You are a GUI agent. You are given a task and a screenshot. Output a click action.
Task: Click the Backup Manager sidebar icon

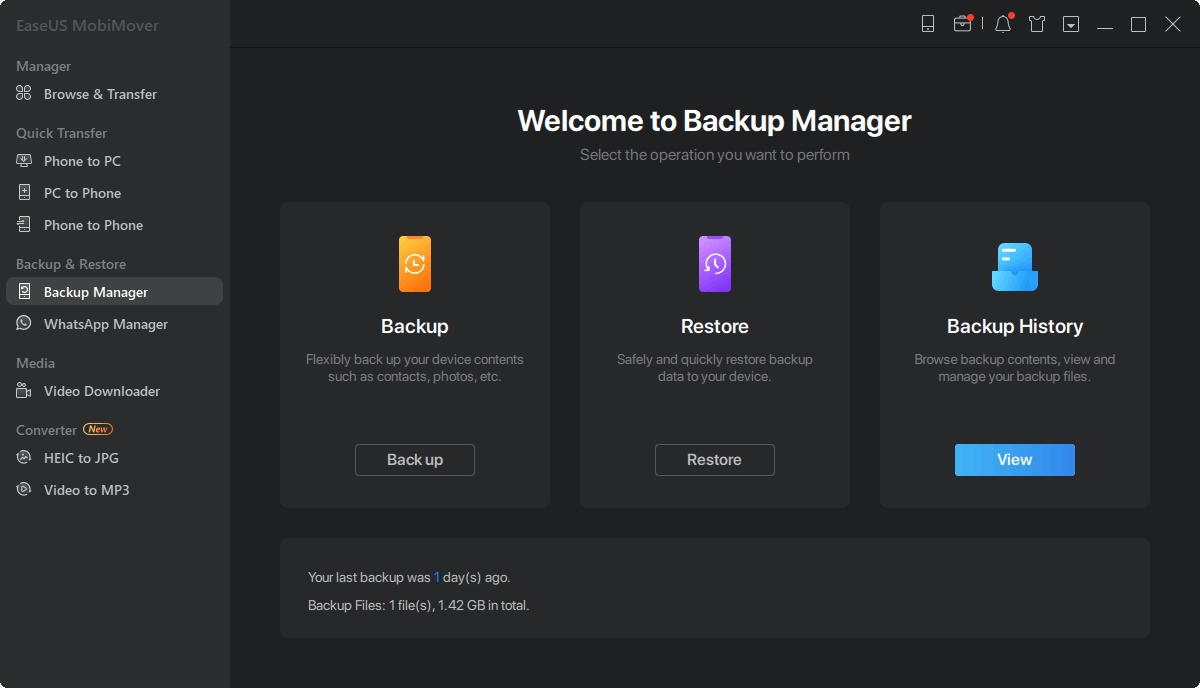[x=24, y=292]
